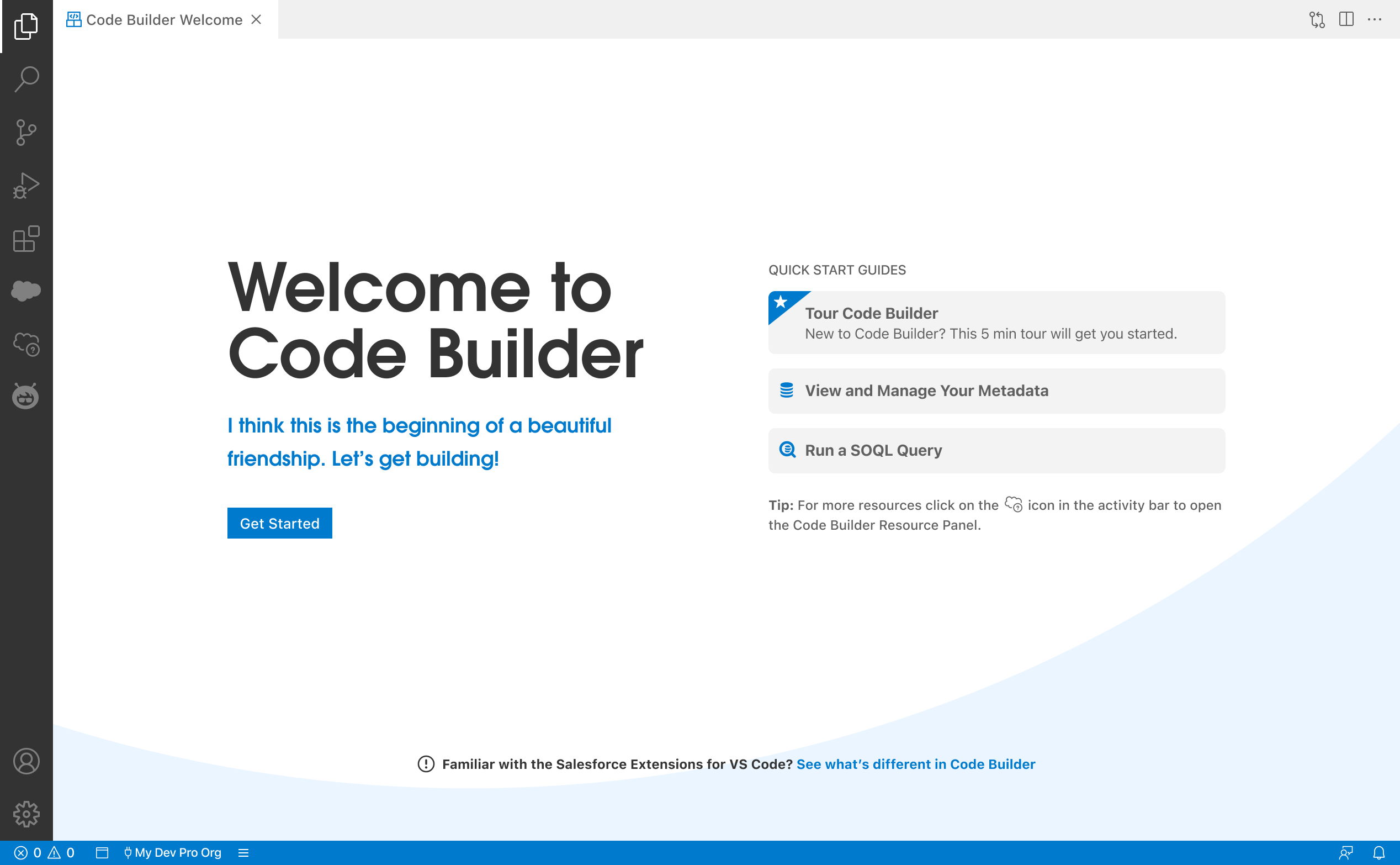
Task: Click the SOQL query magnifier icon
Action: 787,450
